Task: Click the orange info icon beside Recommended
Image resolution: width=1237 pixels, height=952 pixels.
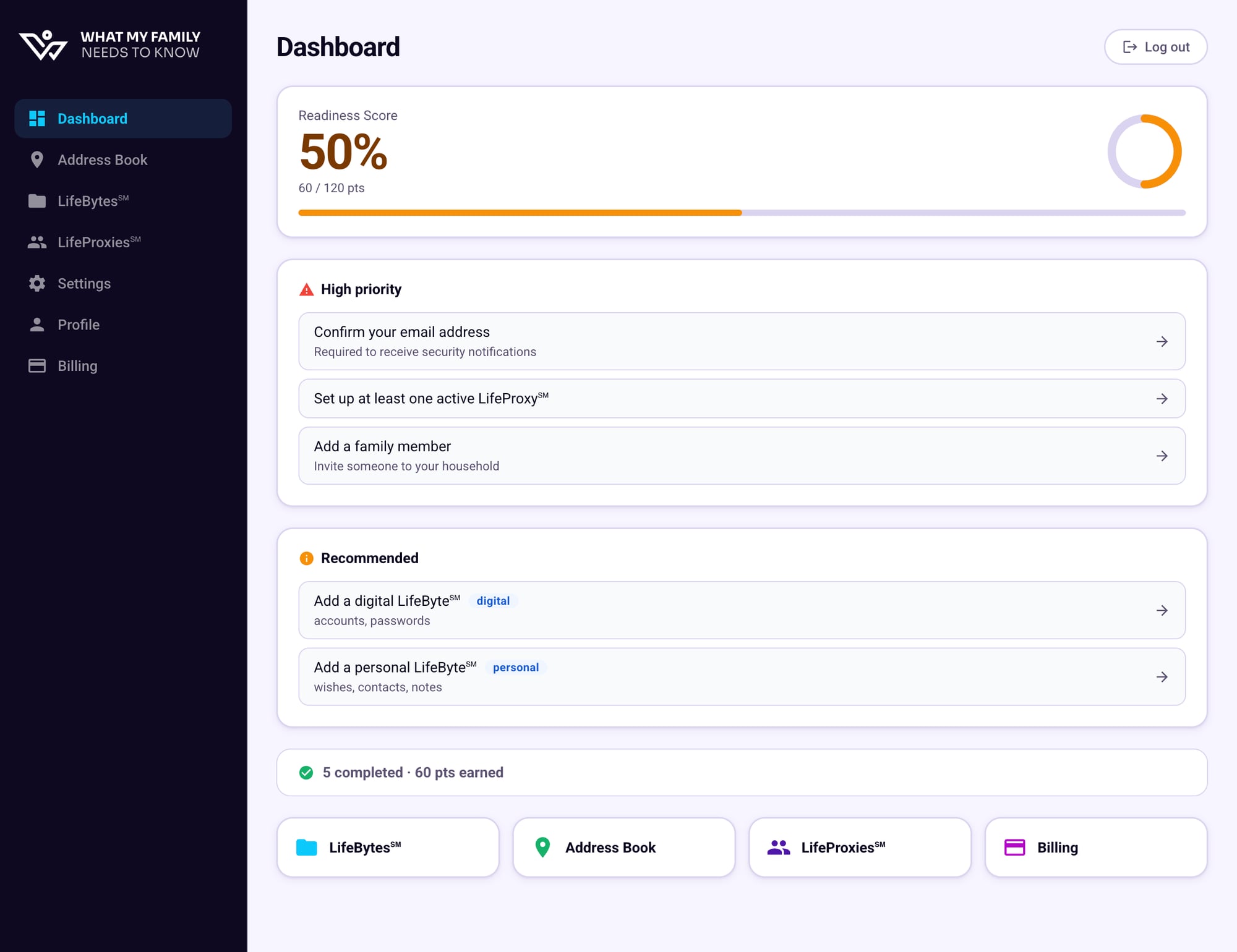Action: [306, 558]
